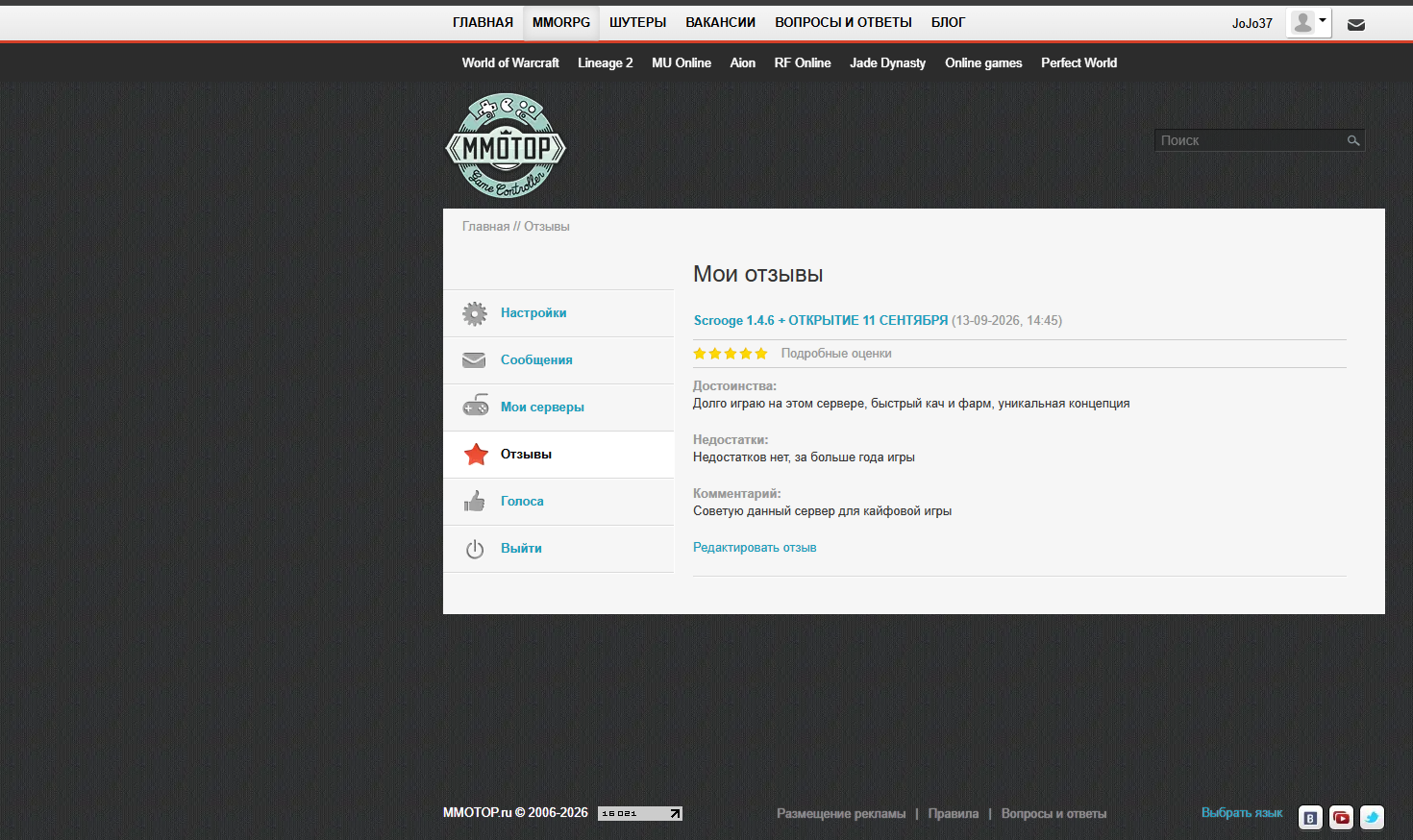Screen dimensions: 1413x840
Task: Open ВОПРОСЫ И ОТВЕТЫ in top menu
Action: [843, 22]
